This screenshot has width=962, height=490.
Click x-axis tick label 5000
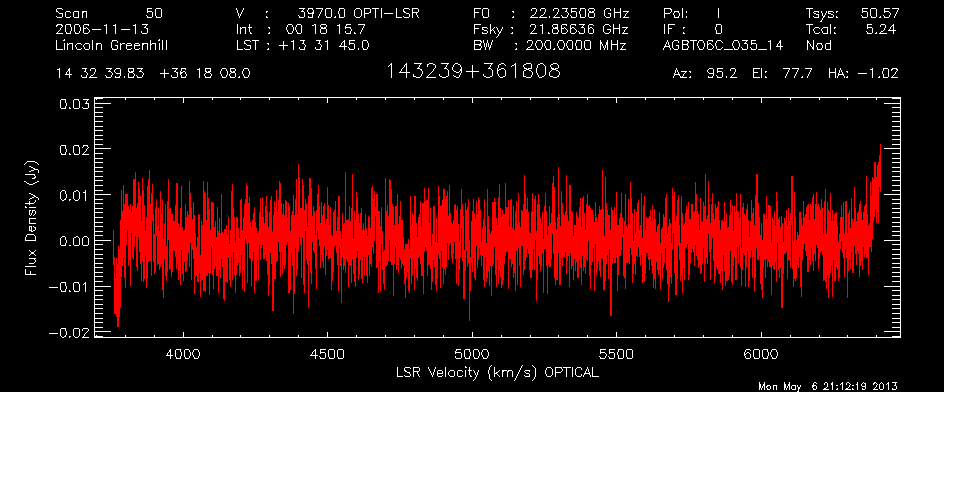point(472,354)
